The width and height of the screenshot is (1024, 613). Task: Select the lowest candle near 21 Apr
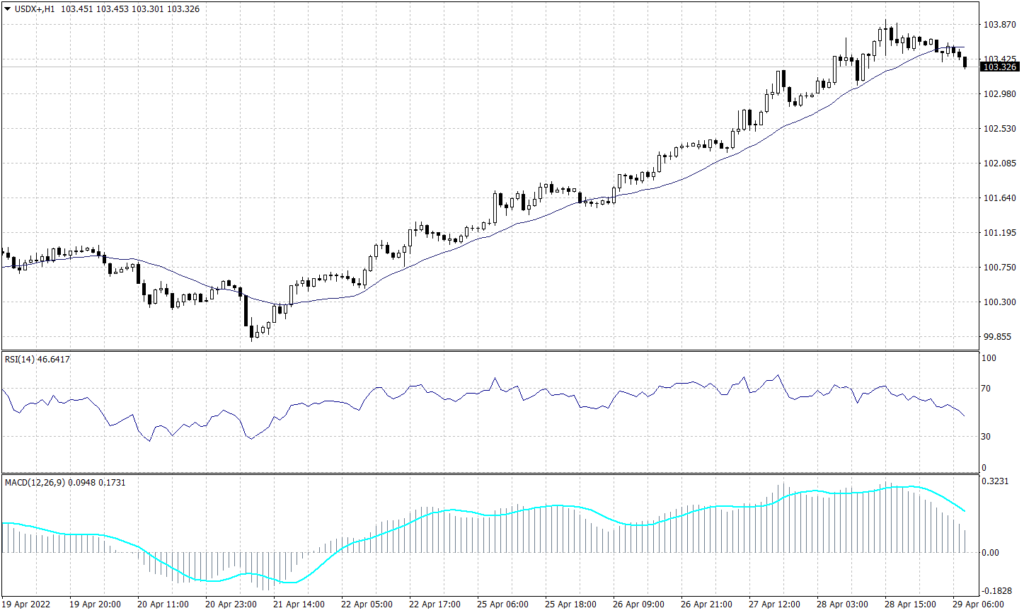click(252, 330)
